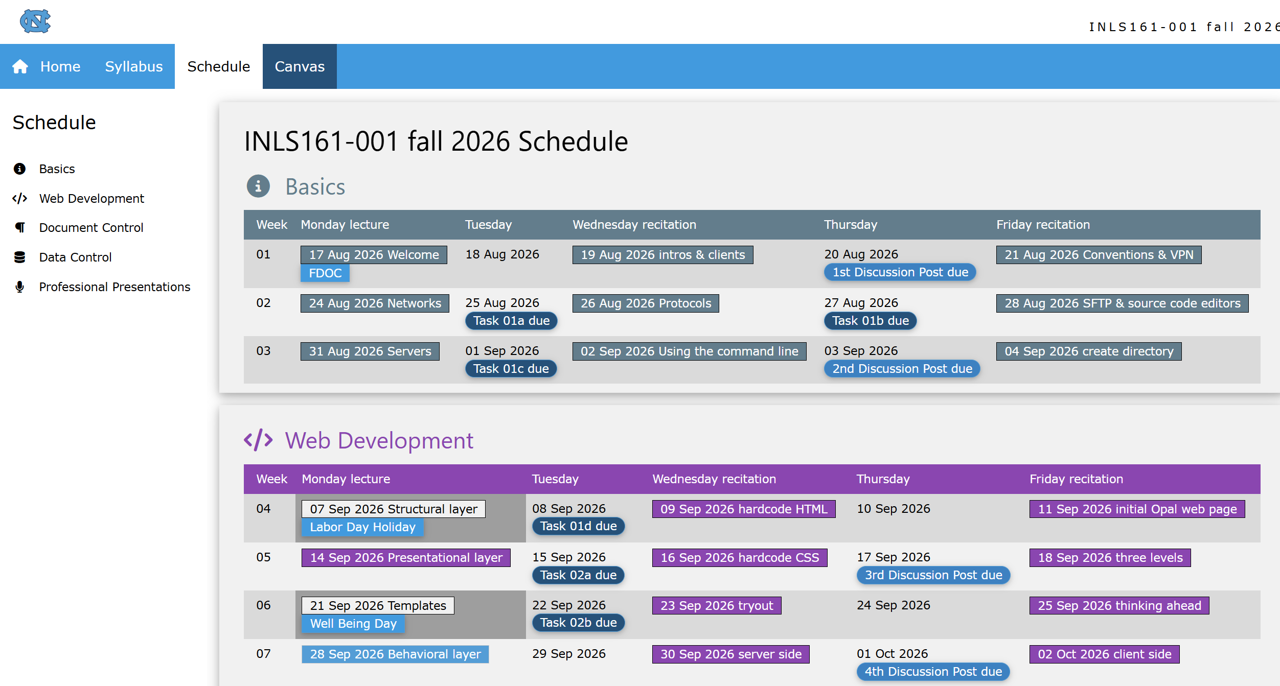This screenshot has width=1280, height=686.
Task: Open the 17 Aug 2026 Welcome lecture
Action: [x=374, y=255]
